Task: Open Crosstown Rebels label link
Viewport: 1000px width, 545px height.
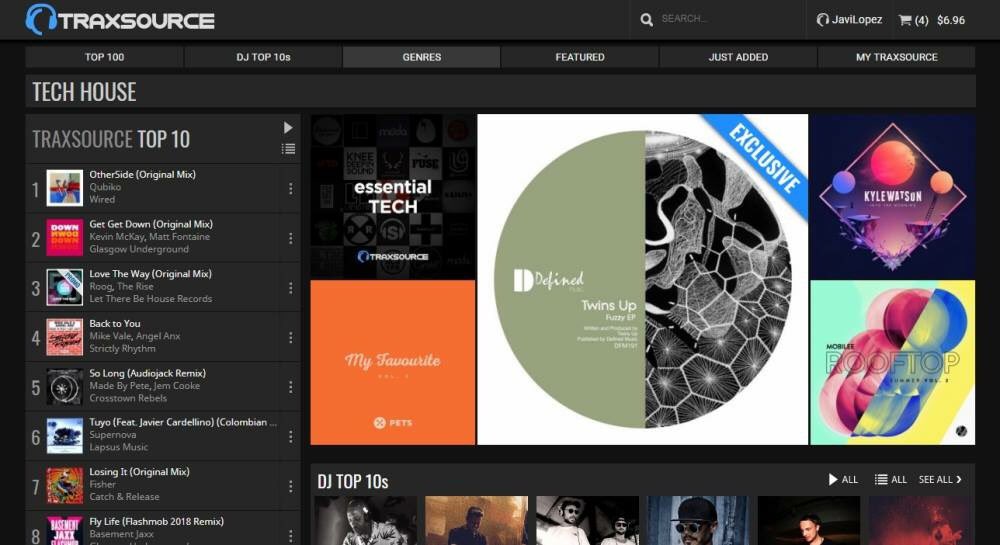Action: (128, 398)
